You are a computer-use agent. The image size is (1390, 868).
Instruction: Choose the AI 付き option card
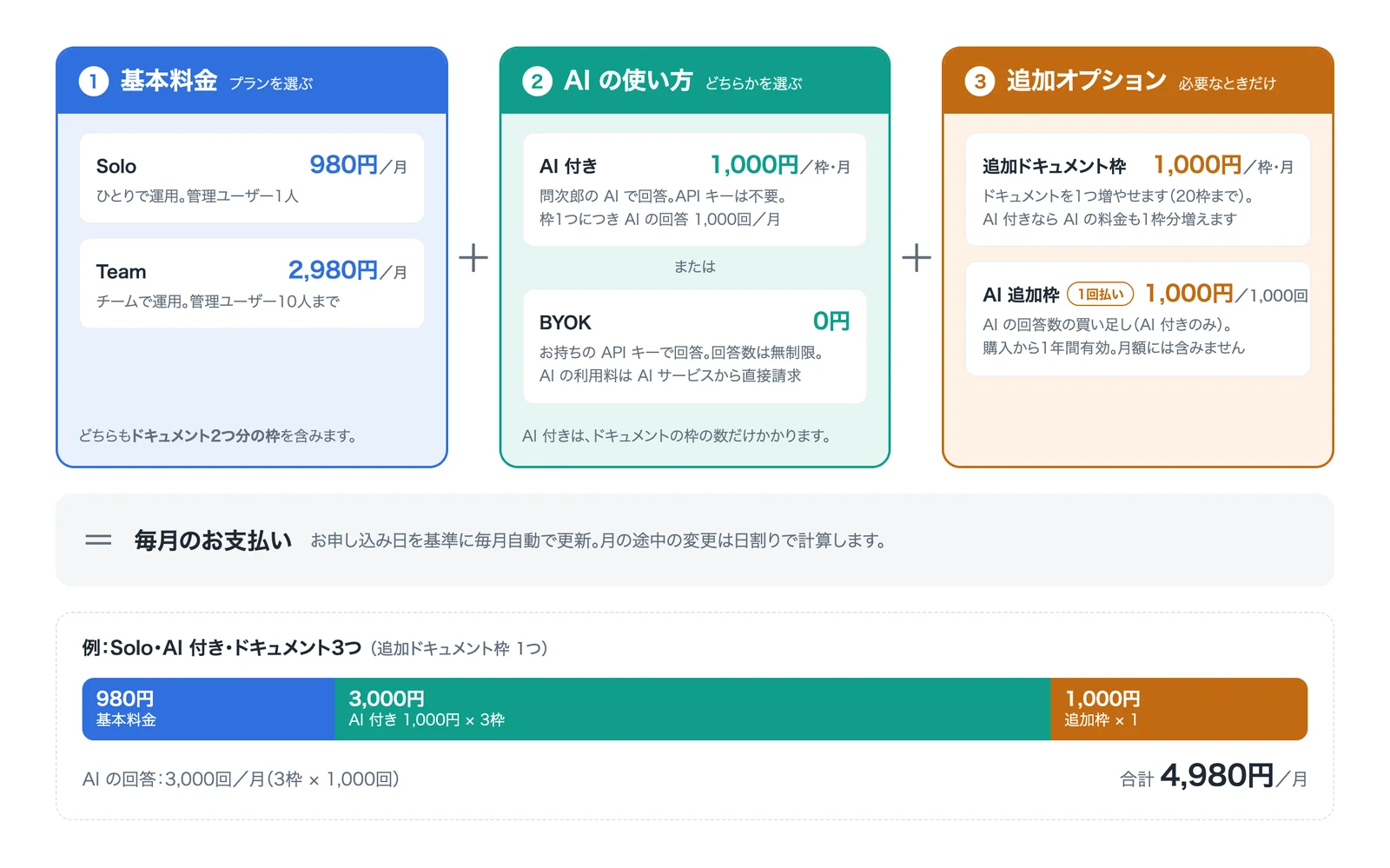click(x=695, y=189)
